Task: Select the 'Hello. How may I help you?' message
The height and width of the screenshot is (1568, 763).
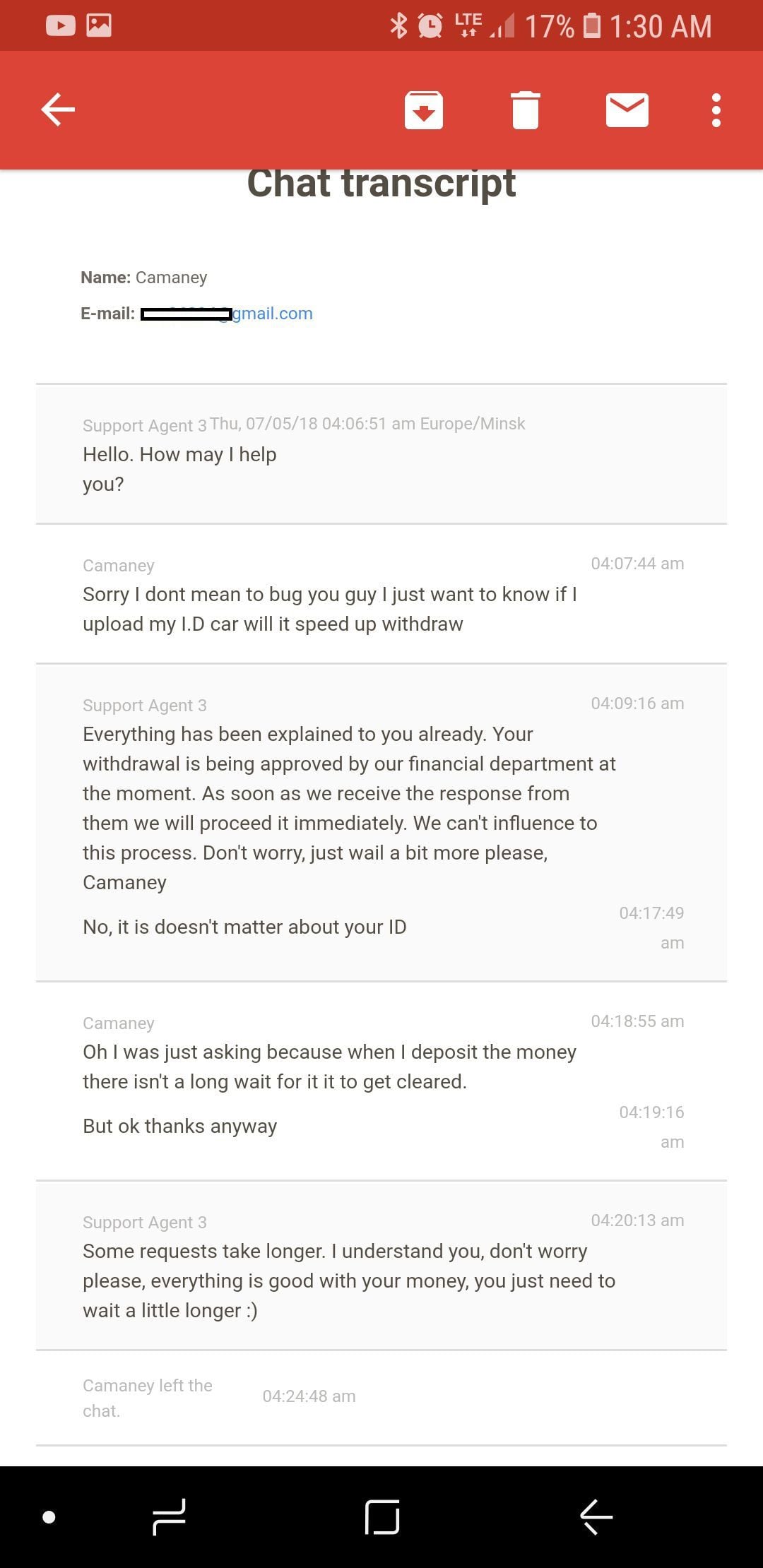Action: click(179, 469)
